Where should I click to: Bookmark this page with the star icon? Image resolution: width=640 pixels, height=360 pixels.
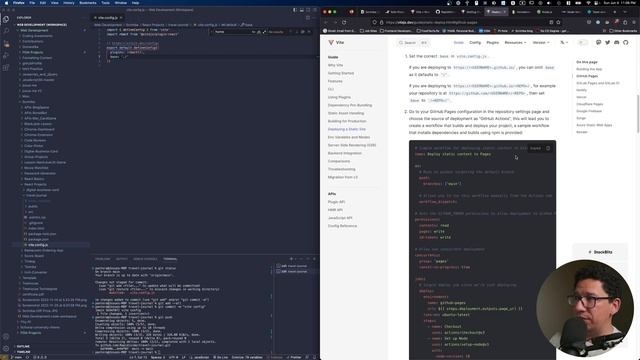pos(558,22)
